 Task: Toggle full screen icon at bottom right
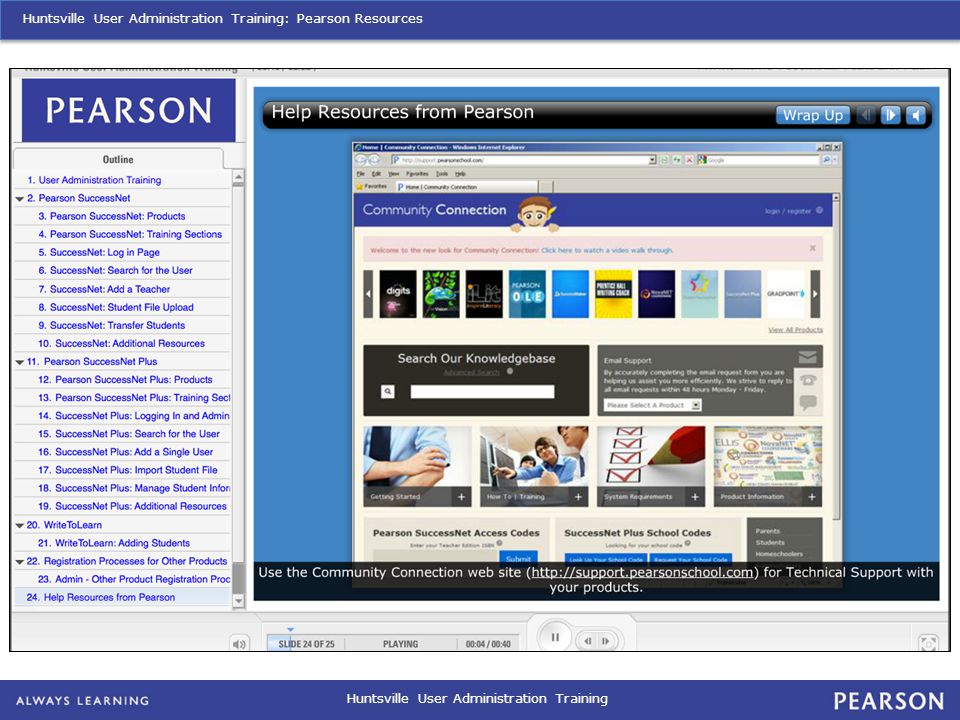click(x=928, y=643)
